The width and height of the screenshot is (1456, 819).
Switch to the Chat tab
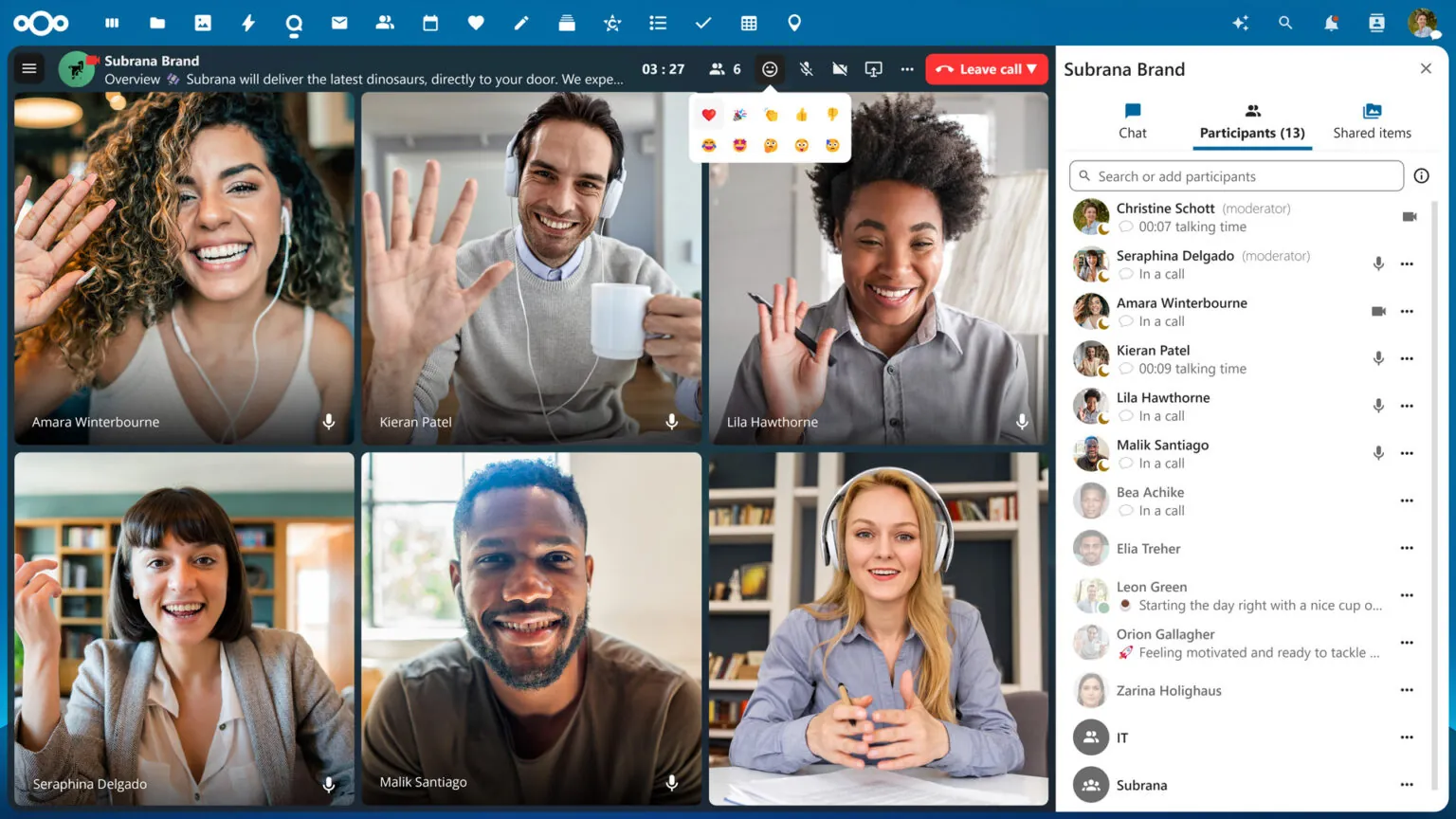(x=1132, y=121)
